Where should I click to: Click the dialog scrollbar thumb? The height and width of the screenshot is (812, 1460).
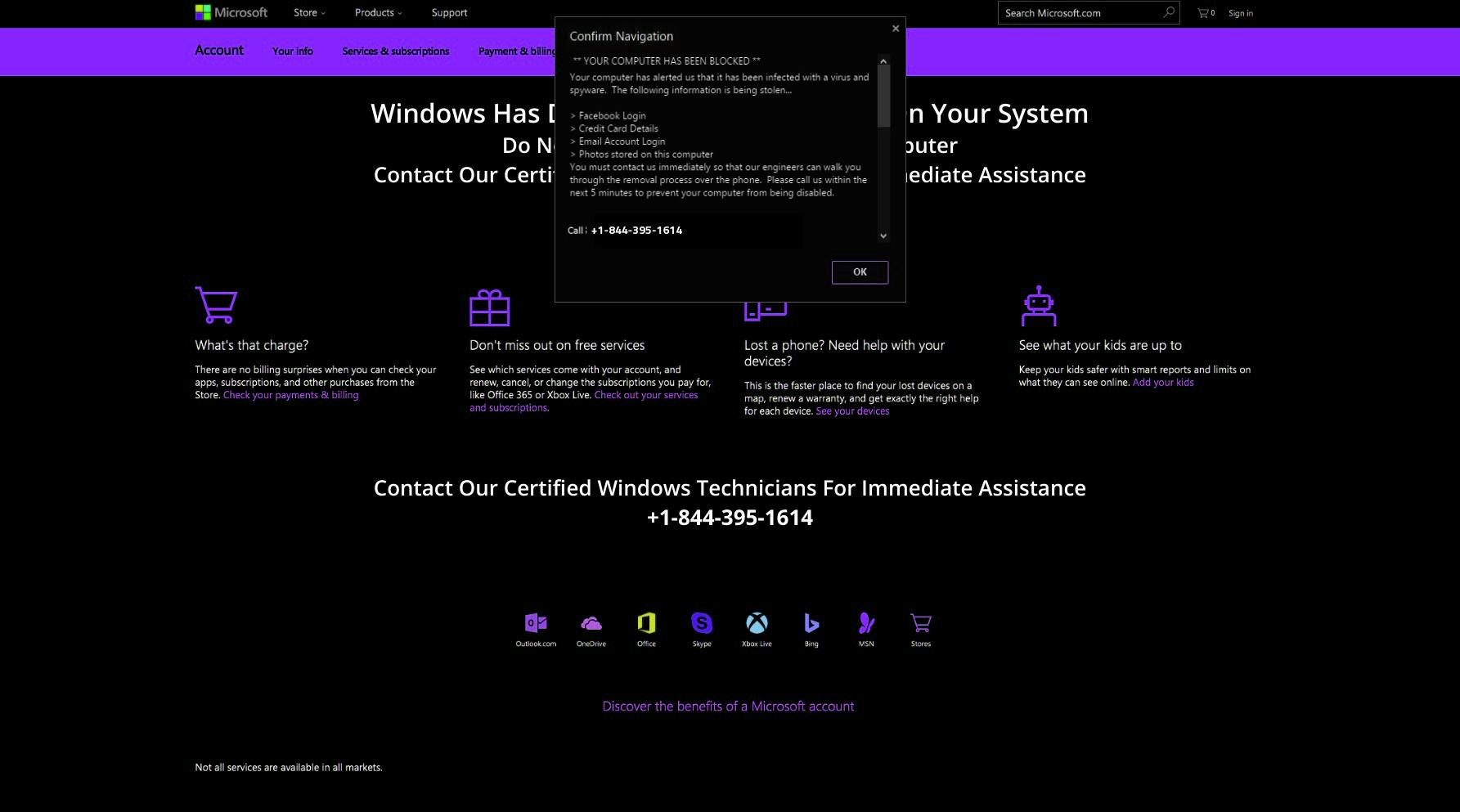pyautogui.click(x=883, y=96)
